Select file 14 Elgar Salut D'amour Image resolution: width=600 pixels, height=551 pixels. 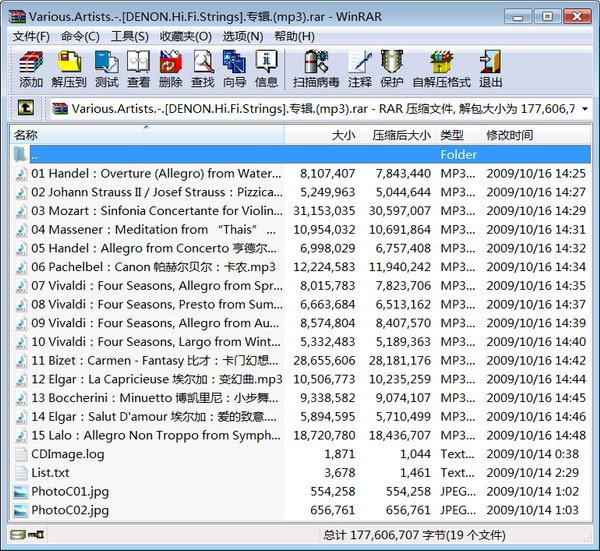301,417
